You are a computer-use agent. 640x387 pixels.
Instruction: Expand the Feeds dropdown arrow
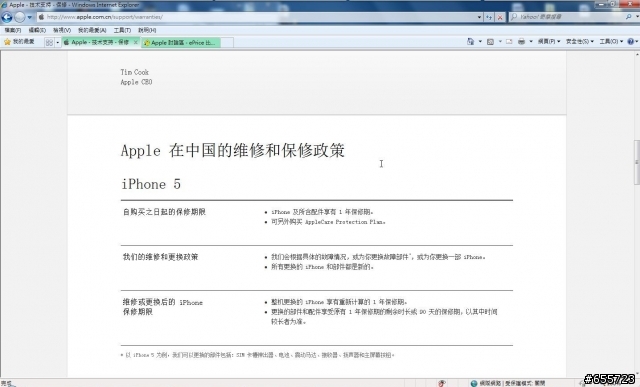(x=500, y=42)
